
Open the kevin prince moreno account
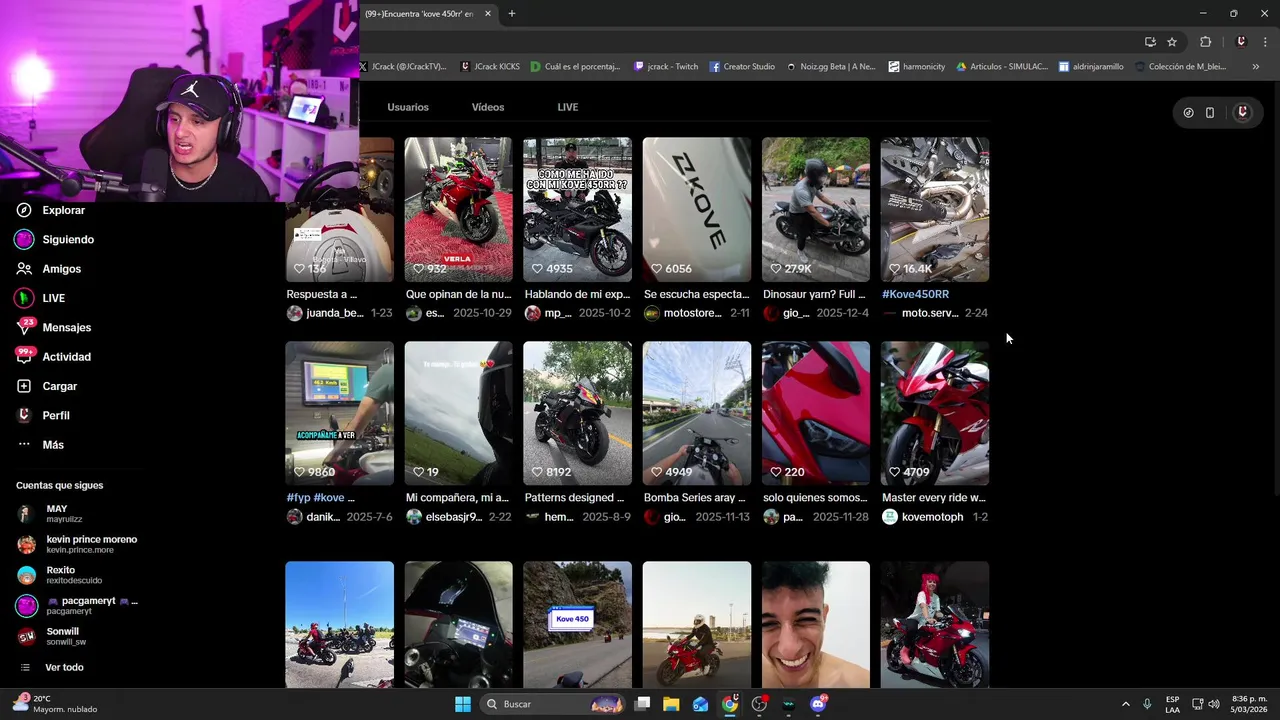[77, 544]
